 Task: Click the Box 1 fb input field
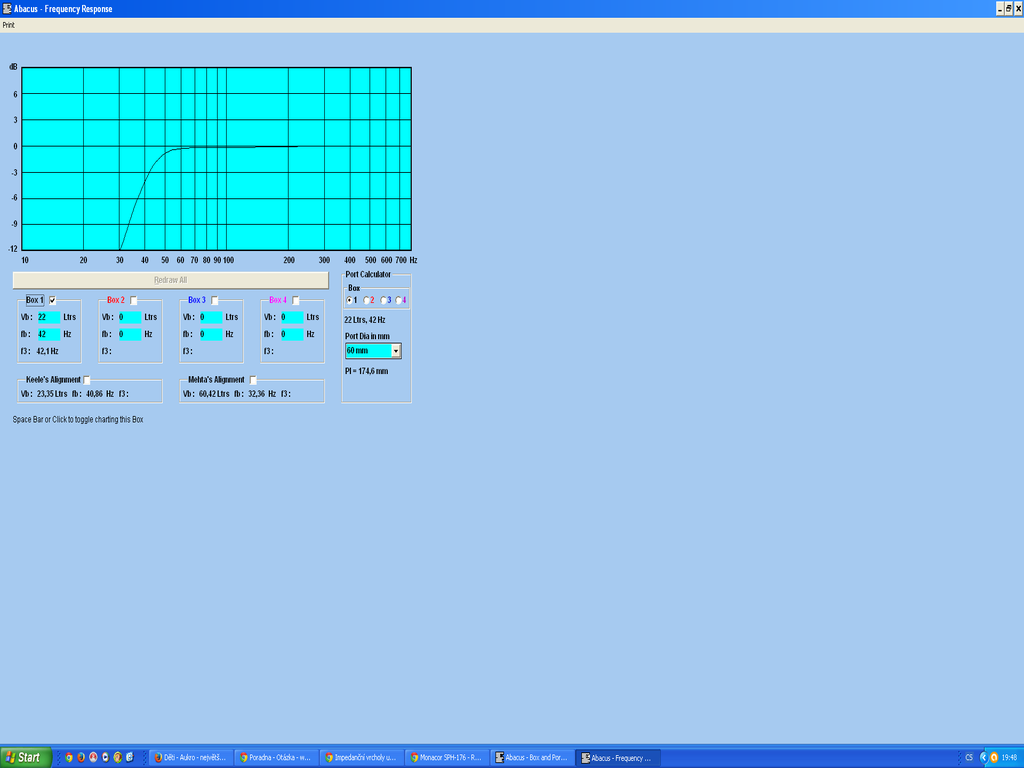click(x=49, y=334)
